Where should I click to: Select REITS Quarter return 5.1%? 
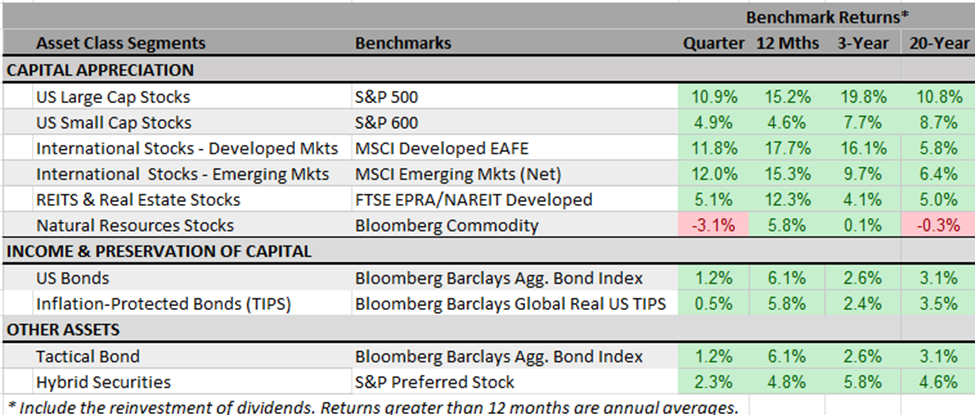(x=714, y=200)
